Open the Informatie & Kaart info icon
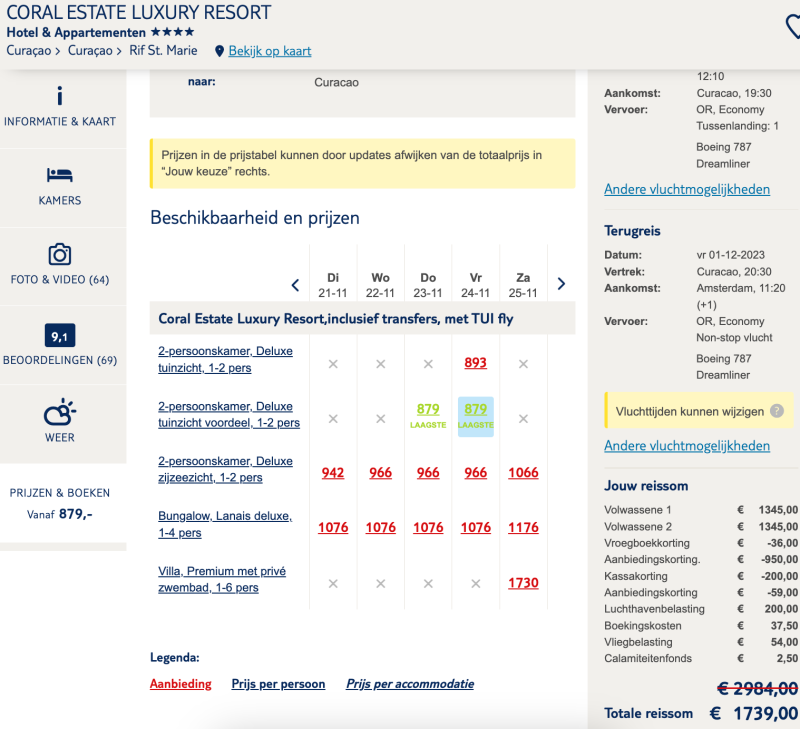 [60, 96]
